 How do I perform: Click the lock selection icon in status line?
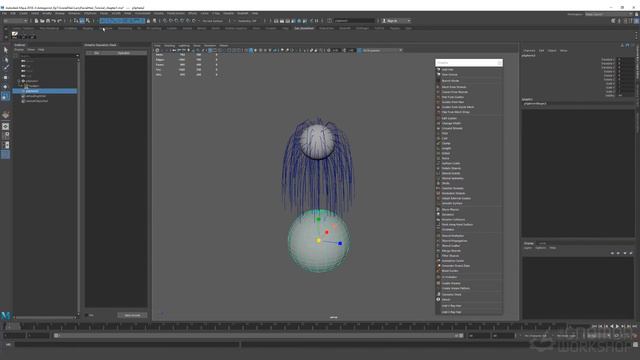click(148, 20)
